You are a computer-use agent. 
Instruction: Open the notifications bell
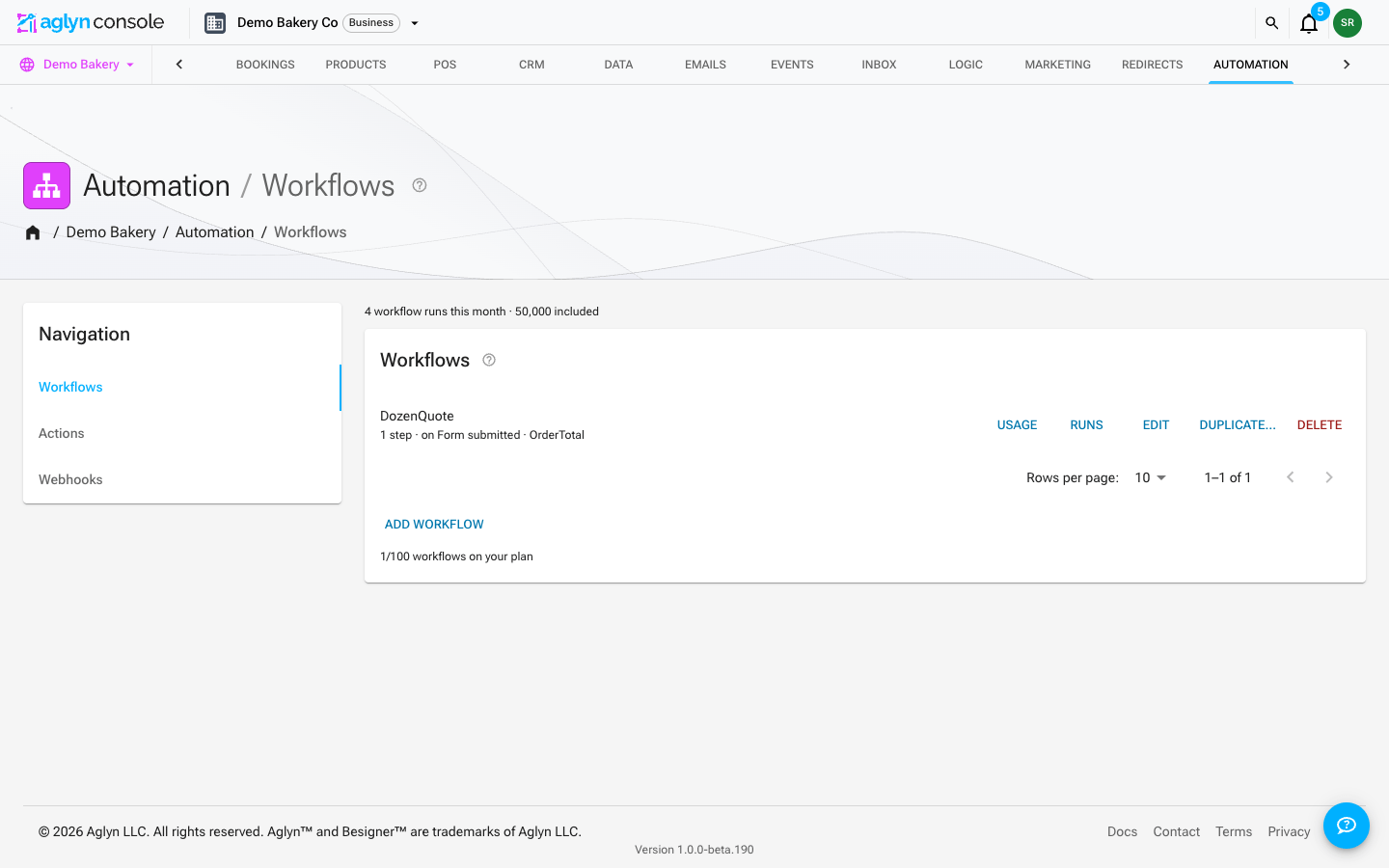coord(1309,23)
